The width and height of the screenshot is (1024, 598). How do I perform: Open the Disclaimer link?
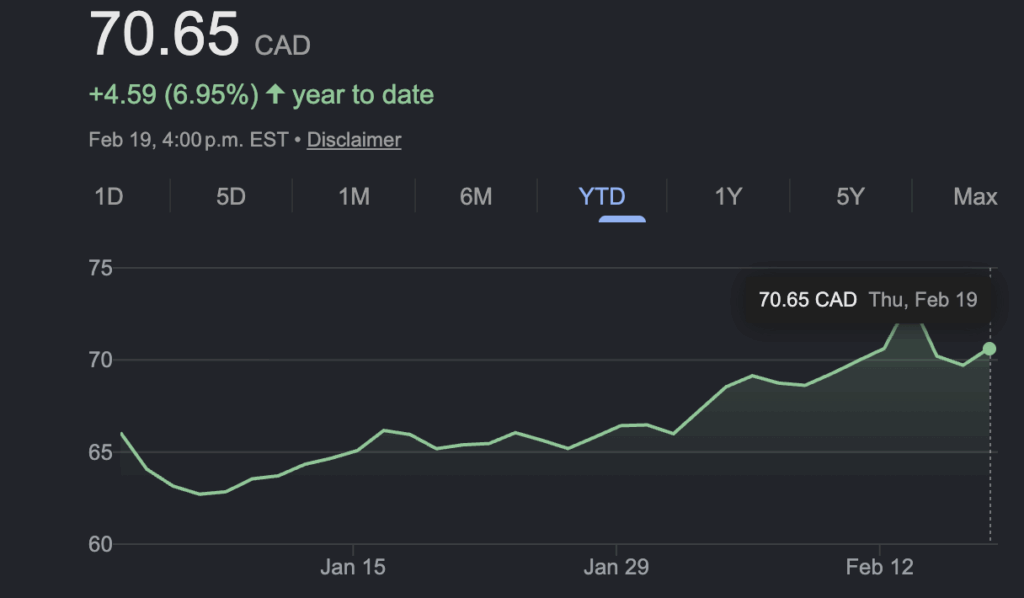pos(353,140)
